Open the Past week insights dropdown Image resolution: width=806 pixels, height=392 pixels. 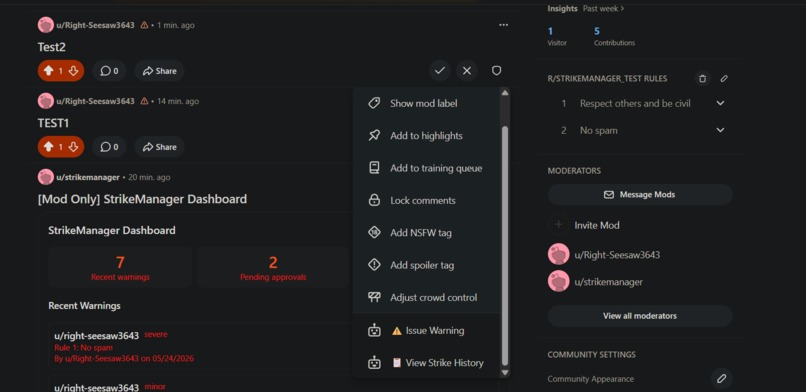click(x=603, y=9)
